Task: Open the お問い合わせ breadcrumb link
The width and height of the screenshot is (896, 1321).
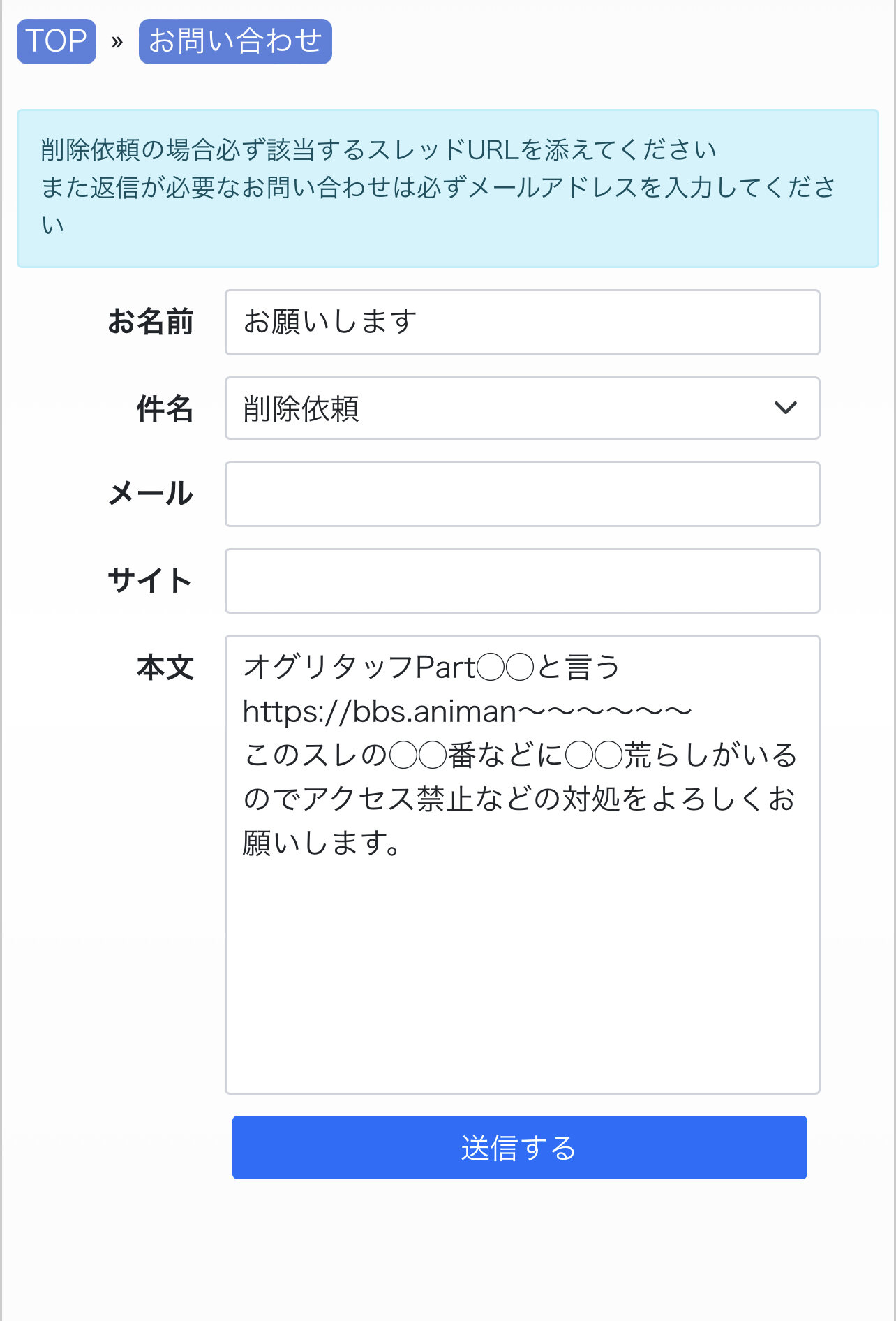Action: 235,41
